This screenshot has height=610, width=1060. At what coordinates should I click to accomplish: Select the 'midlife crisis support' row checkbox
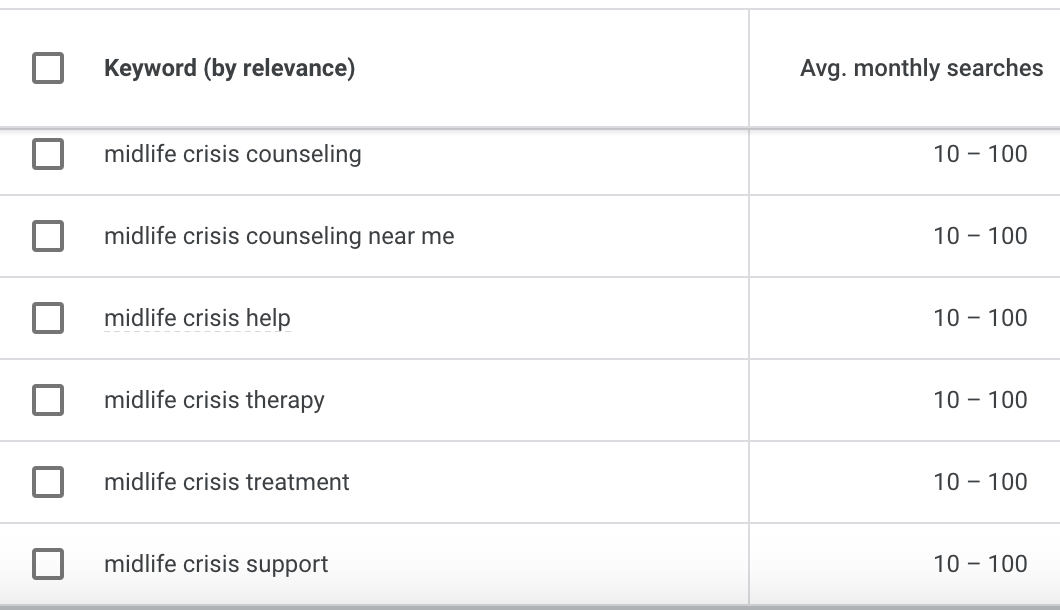pyautogui.click(x=48, y=564)
